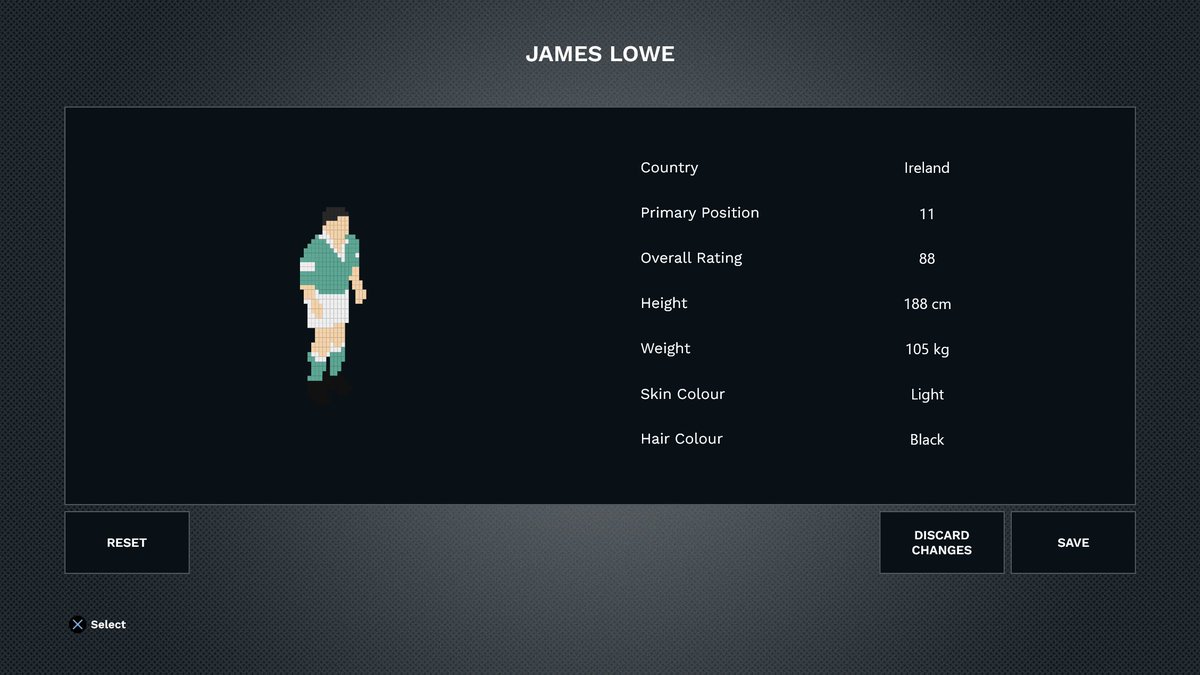
Task: Select the Overall Rating value 88
Action: click(x=926, y=258)
